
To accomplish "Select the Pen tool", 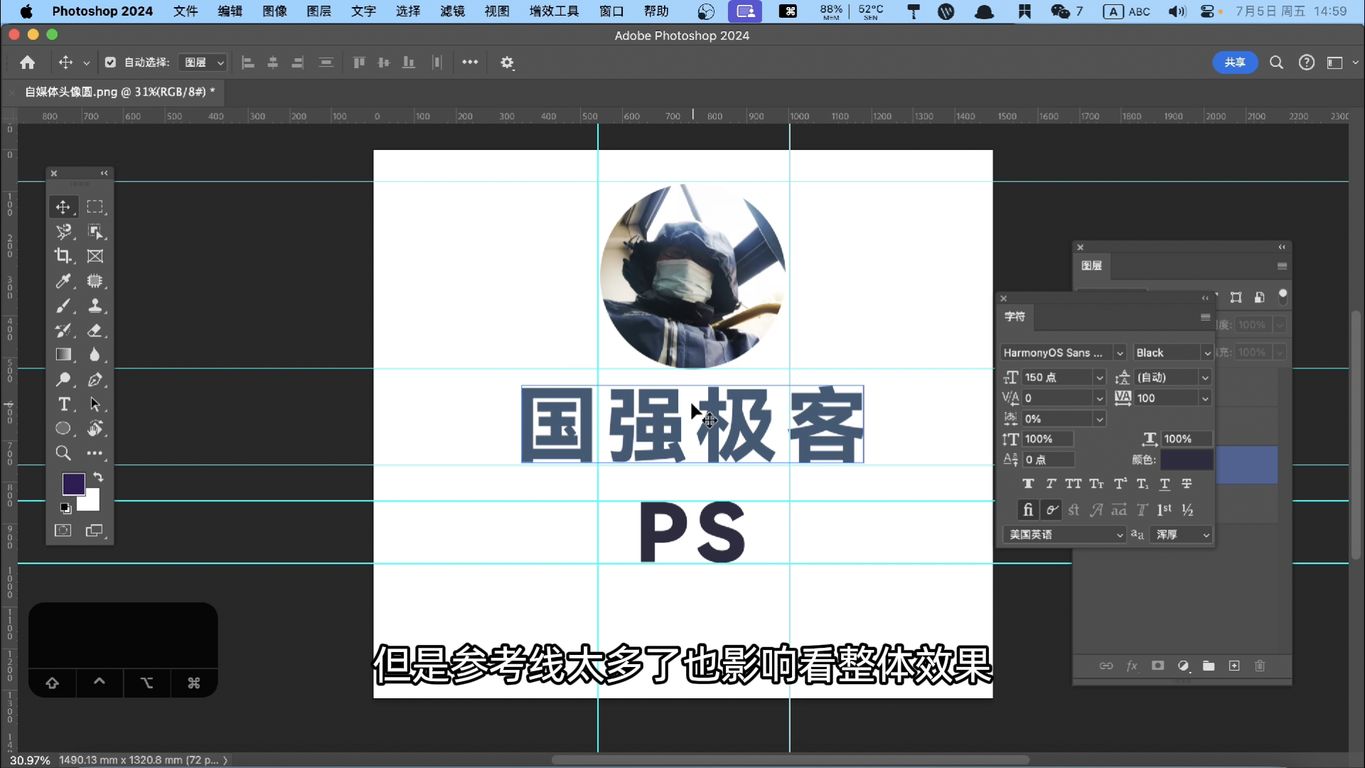I will click(95, 380).
